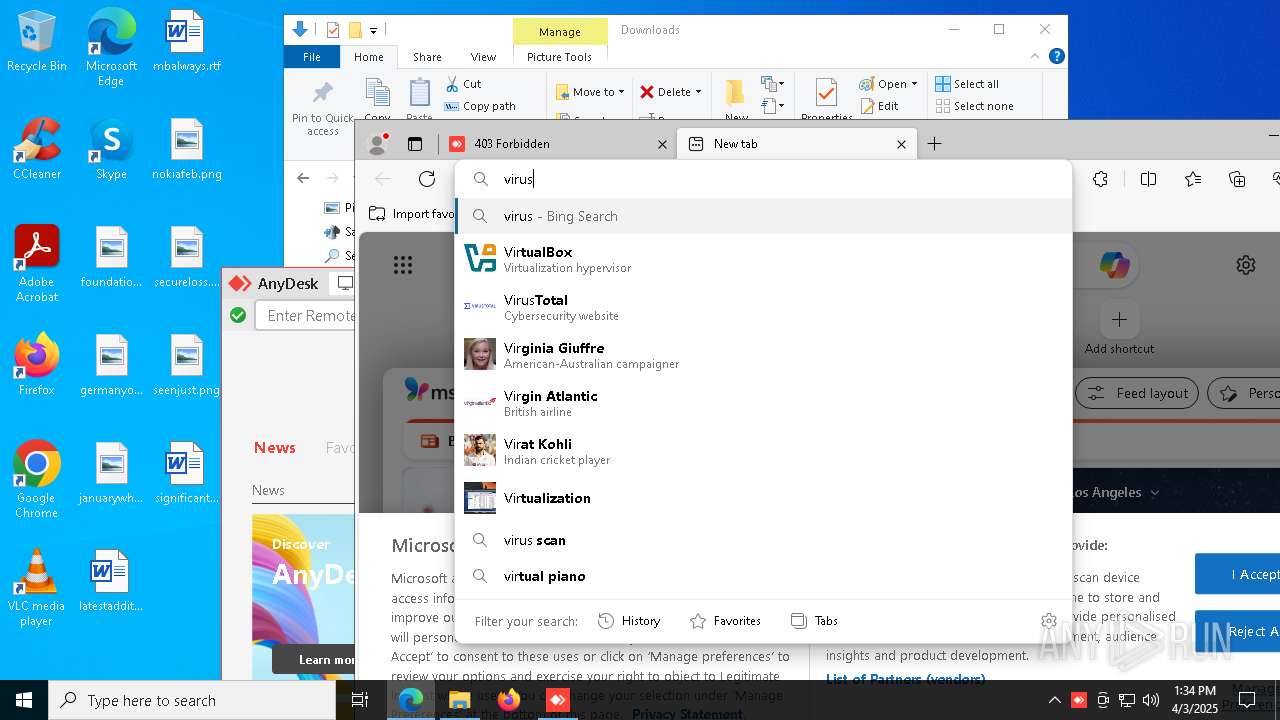1280x720 pixels.
Task: Click Select all in Explorer
Action: [967, 84]
